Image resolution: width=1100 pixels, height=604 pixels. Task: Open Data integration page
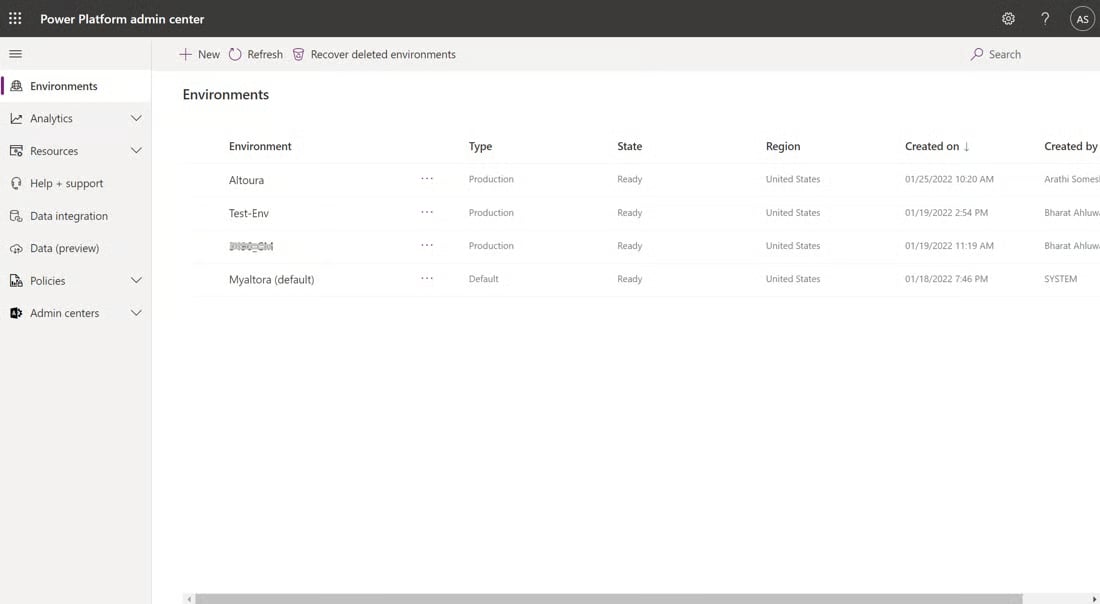(x=75, y=216)
